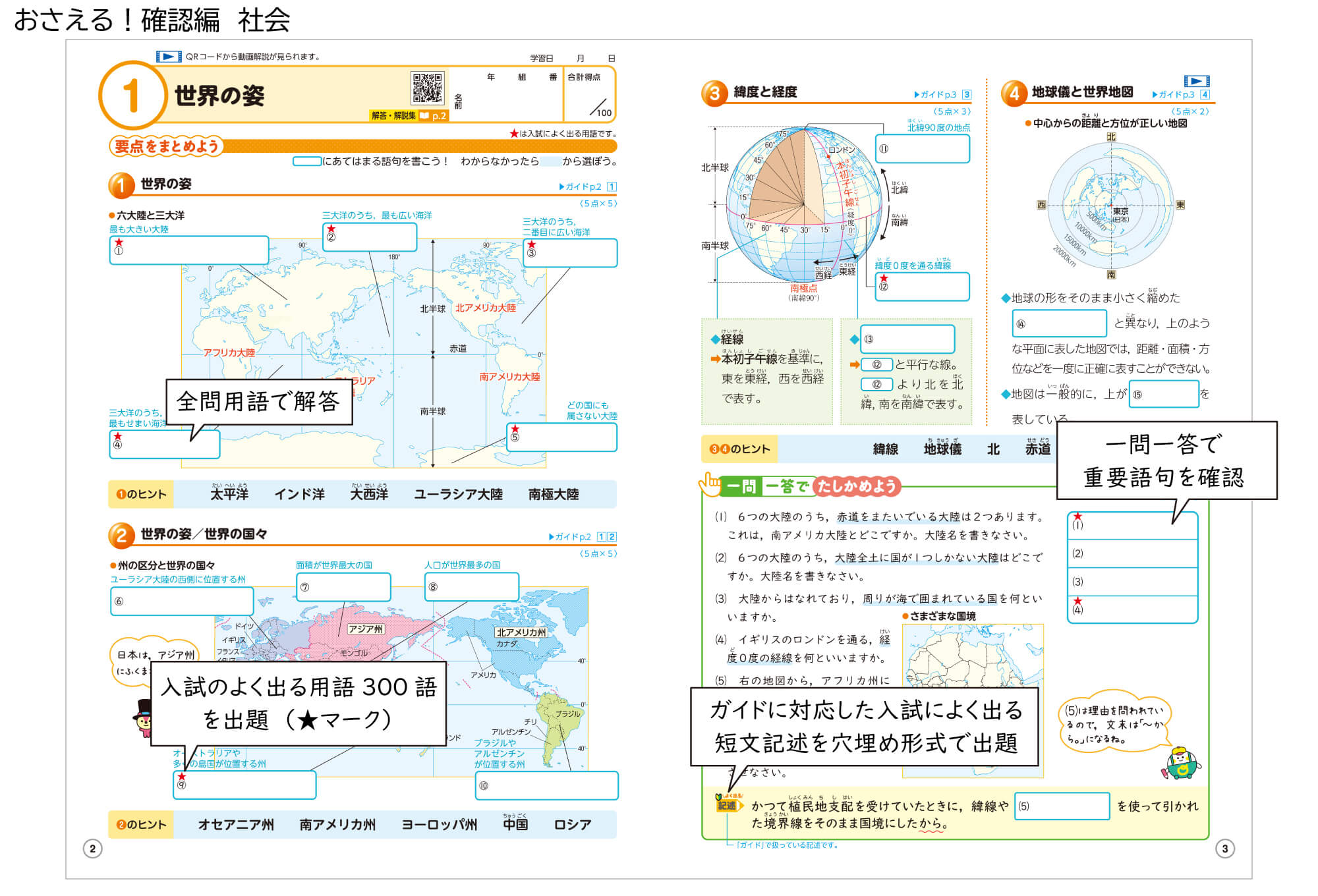This screenshot has height=896, width=1318.
Task: Click answer box ⑩ for ブラジルやアルゼンチンの州
Action: coord(547,786)
